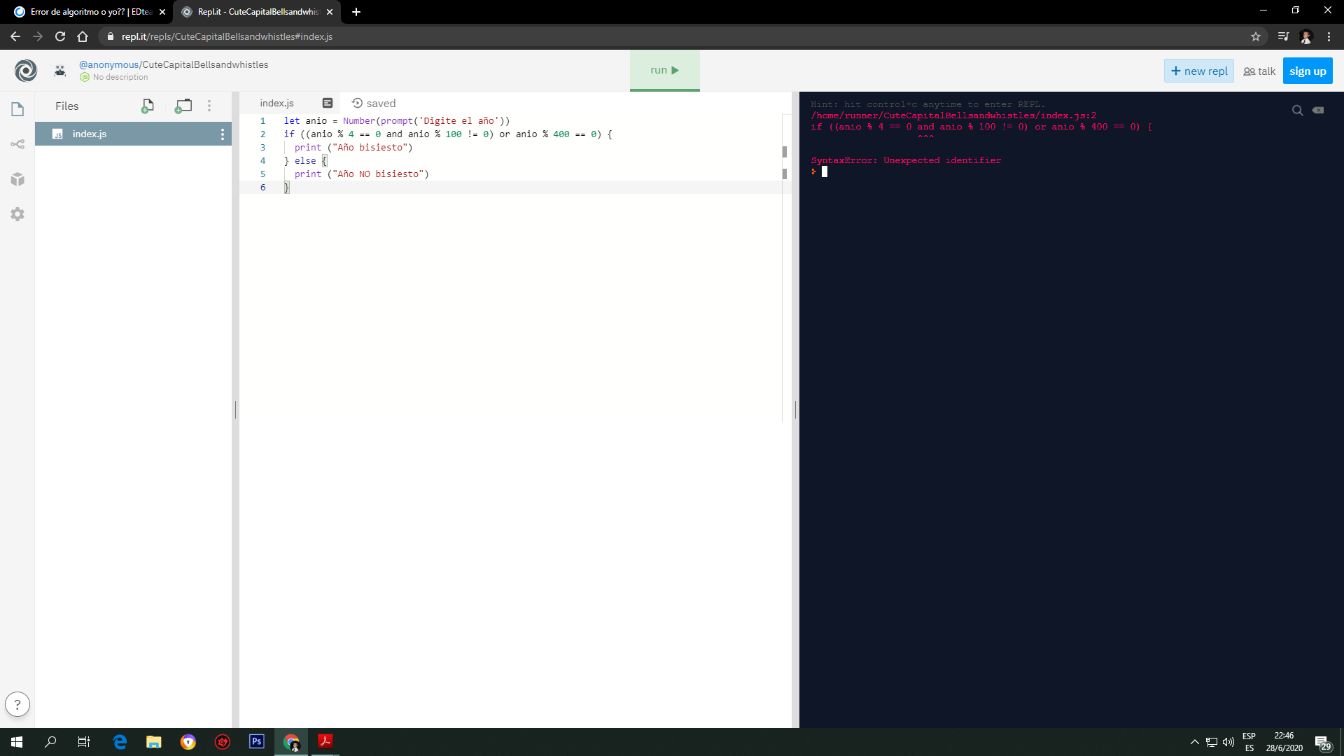This screenshot has width=1344, height=756.
Task: Open the help question mark button
Action: 18,704
